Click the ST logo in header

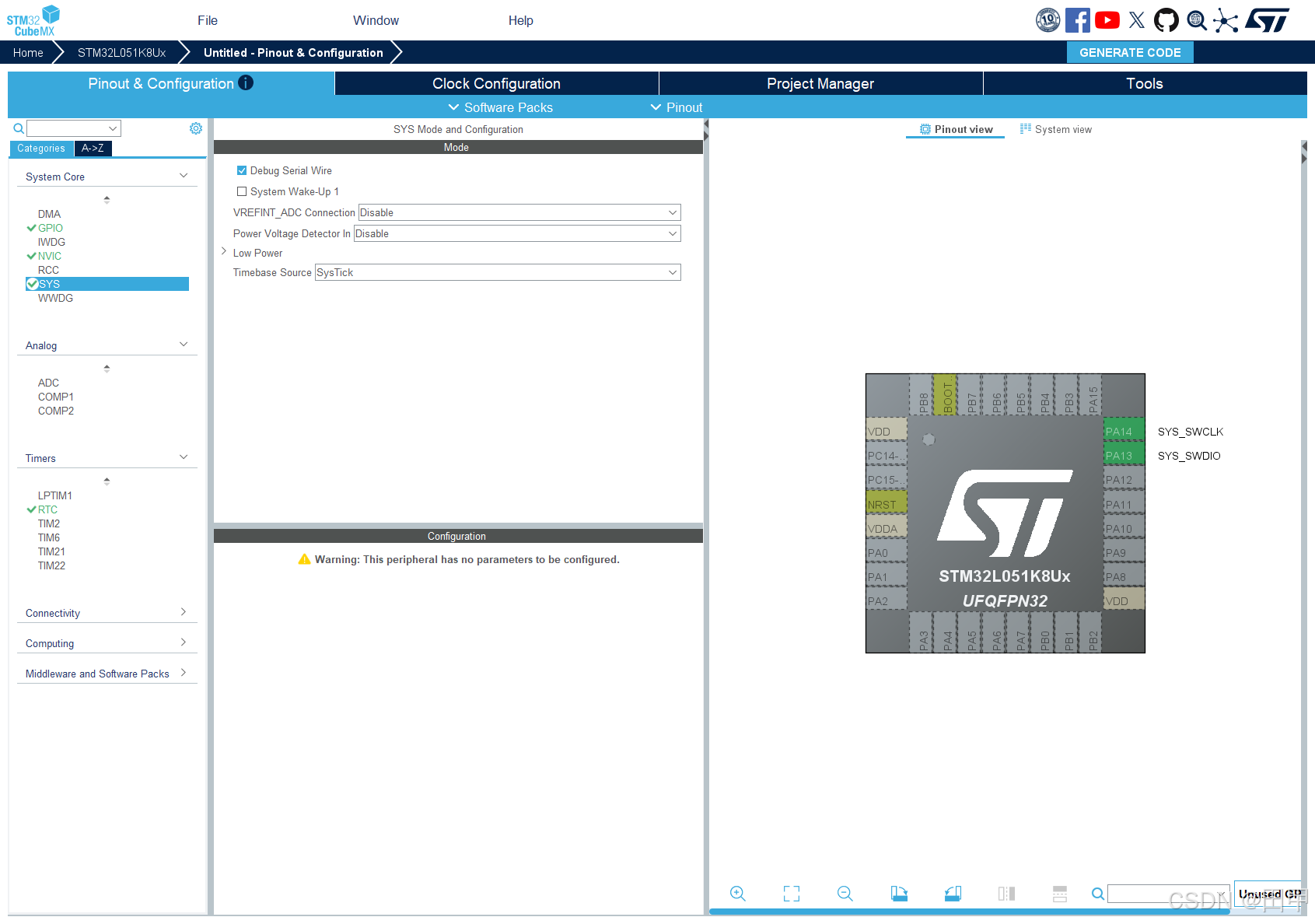coord(1268,20)
